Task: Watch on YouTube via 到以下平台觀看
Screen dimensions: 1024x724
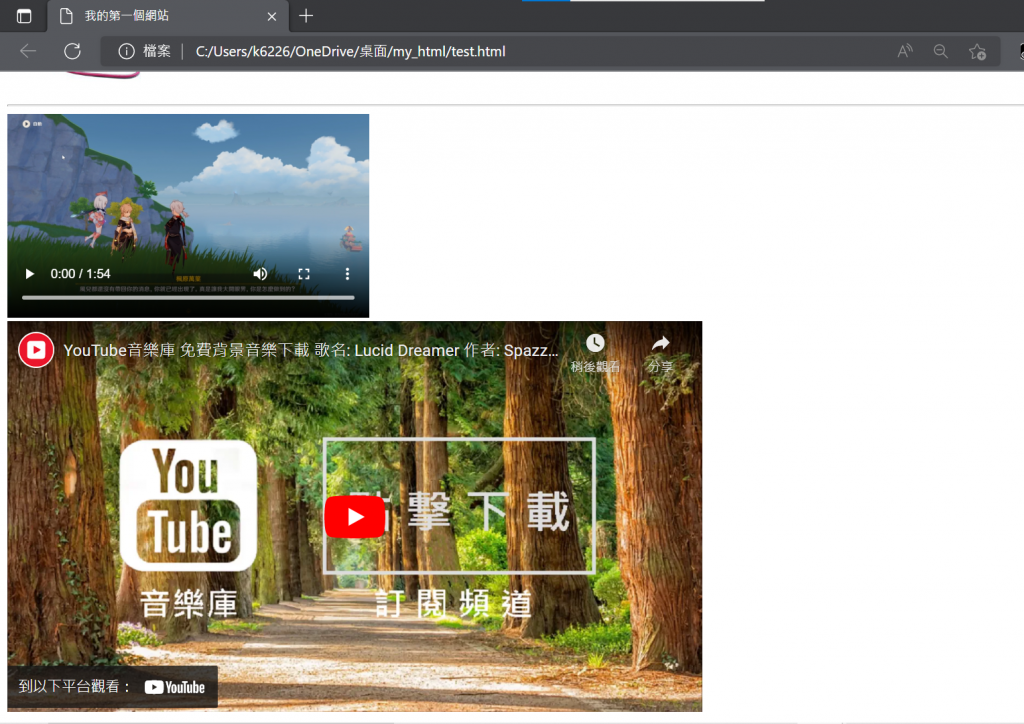Action: (x=112, y=687)
